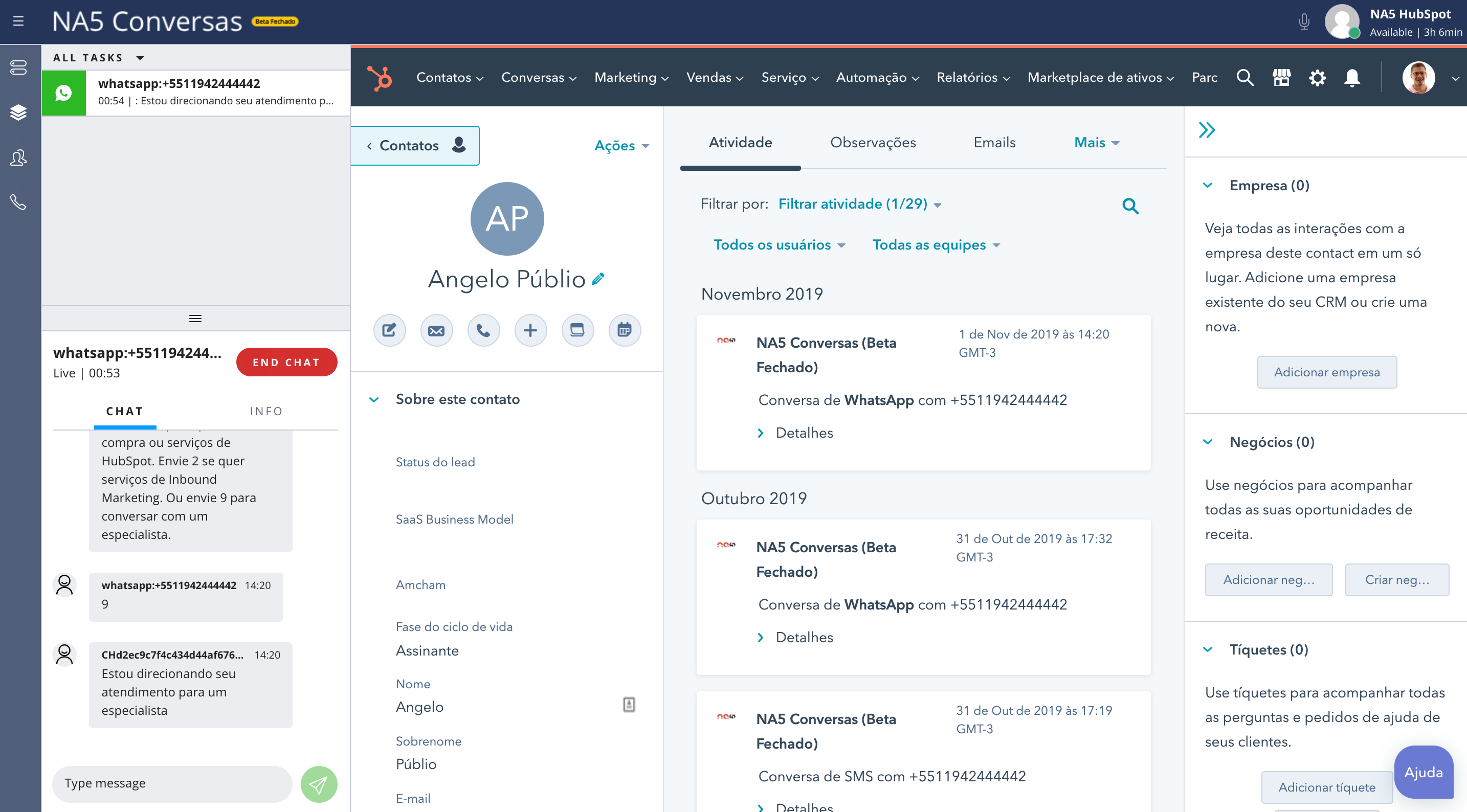Open the Contatos navbar menu

pos(449,77)
